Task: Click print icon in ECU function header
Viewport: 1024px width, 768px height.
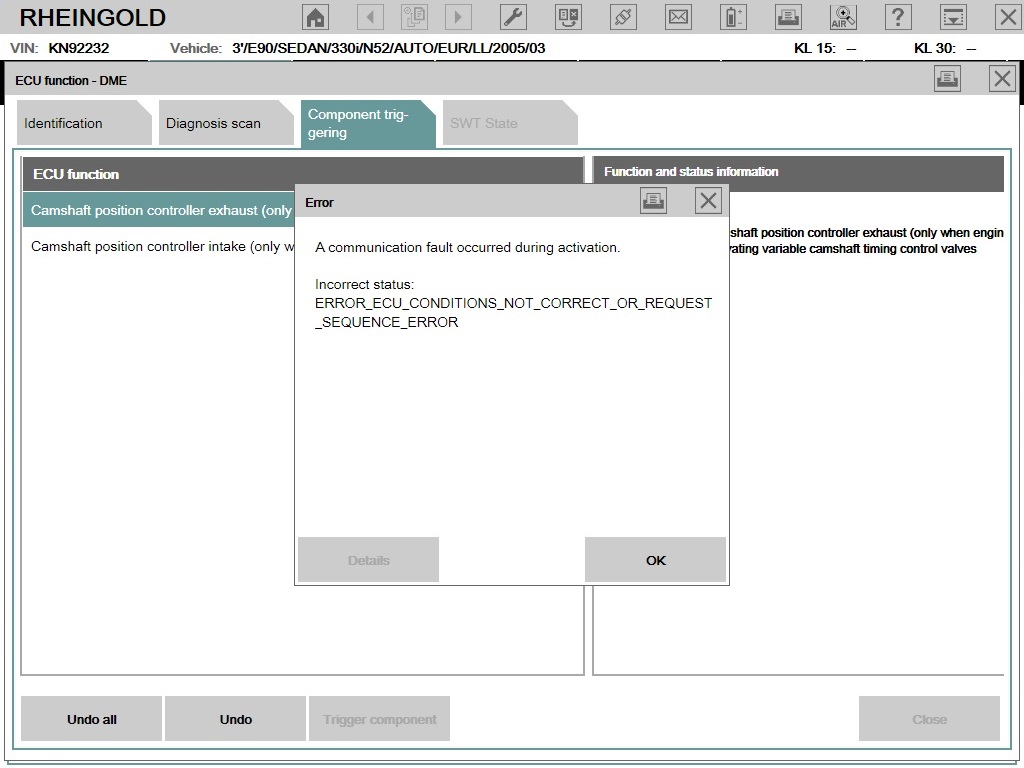Action: click(x=947, y=79)
